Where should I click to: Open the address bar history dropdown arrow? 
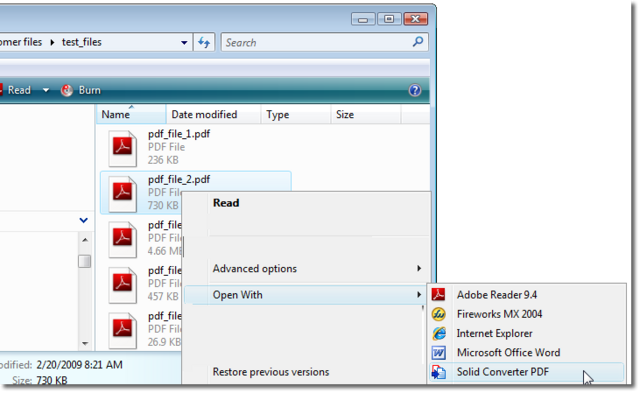coord(184,42)
